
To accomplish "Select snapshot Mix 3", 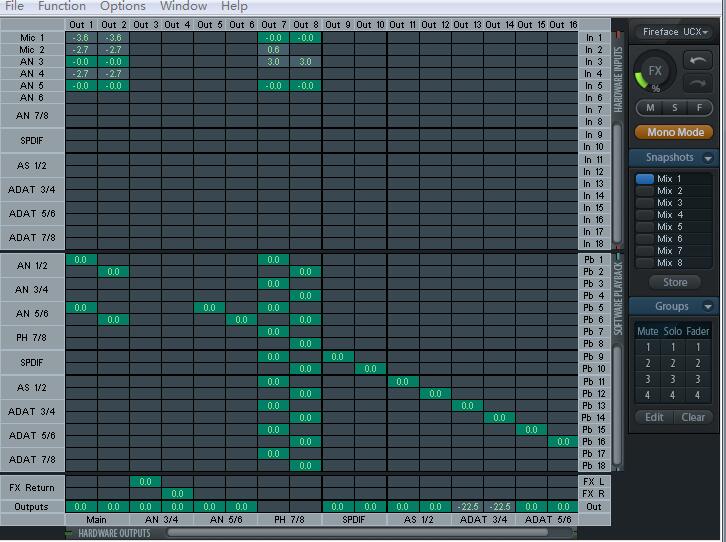I will click(x=674, y=203).
